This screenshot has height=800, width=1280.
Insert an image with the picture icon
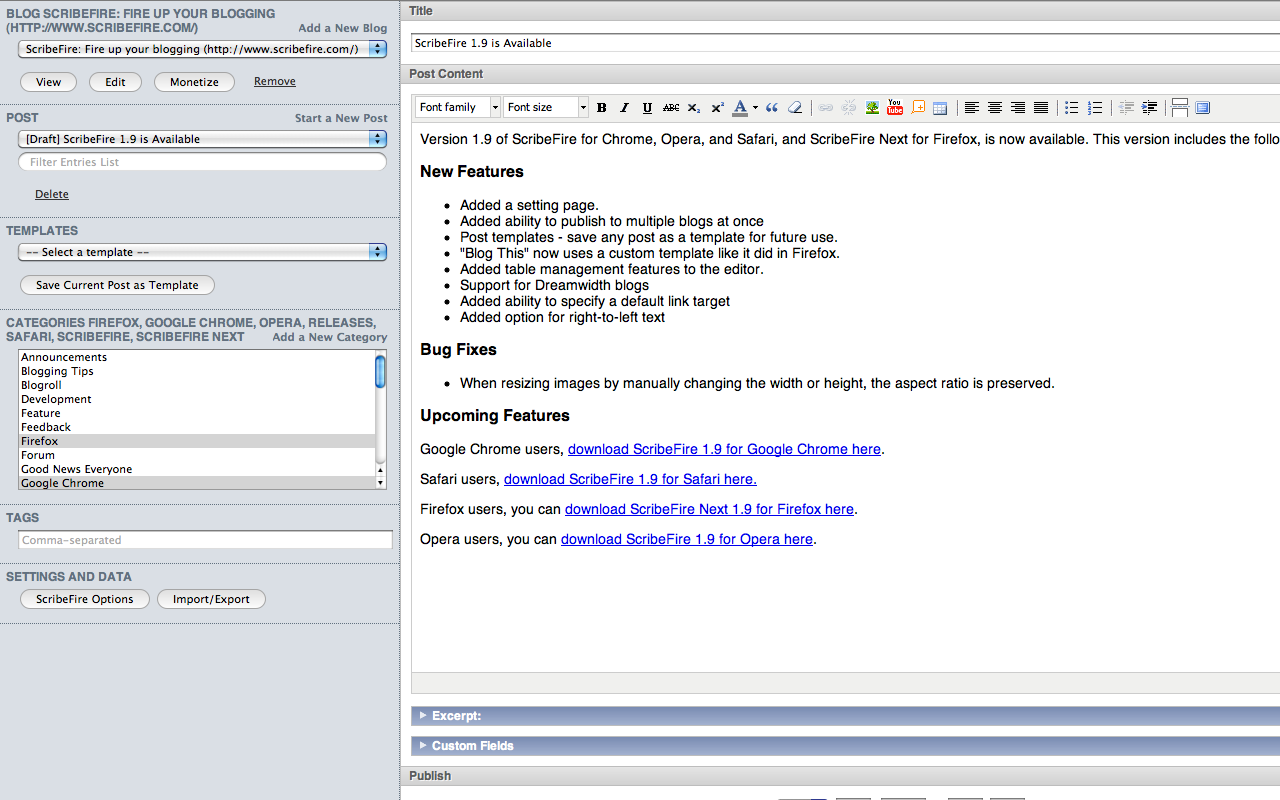click(x=872, y=108)
